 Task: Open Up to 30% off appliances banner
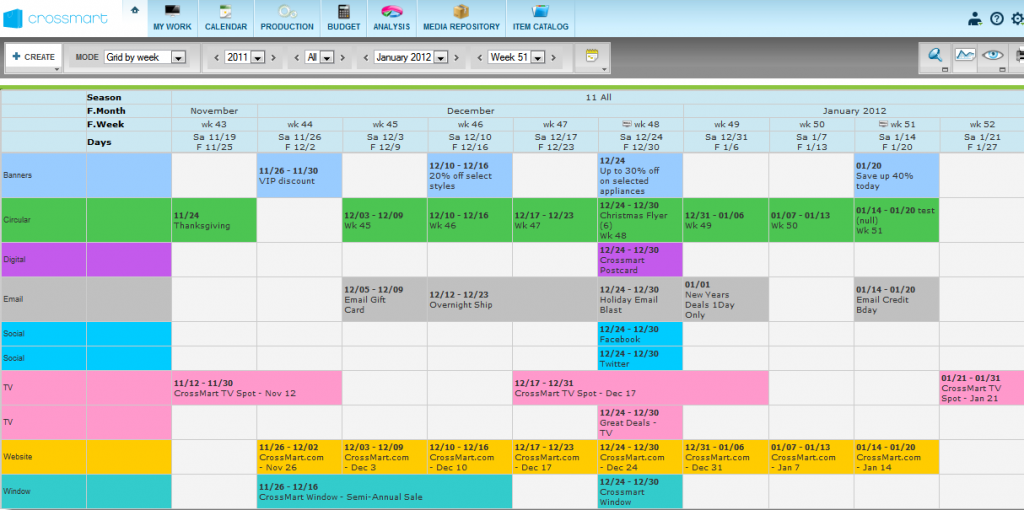pyautogui.click(x=641, y=176)
